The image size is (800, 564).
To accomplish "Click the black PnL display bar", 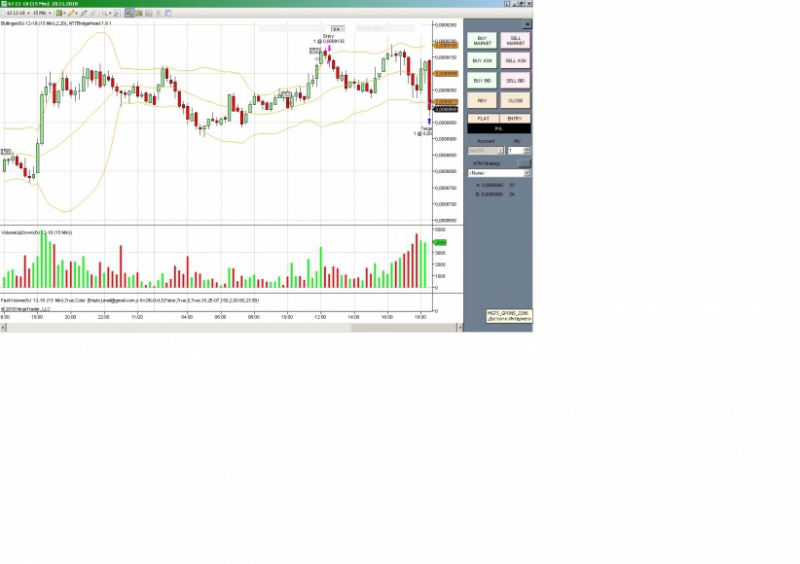I will [499, 129].
